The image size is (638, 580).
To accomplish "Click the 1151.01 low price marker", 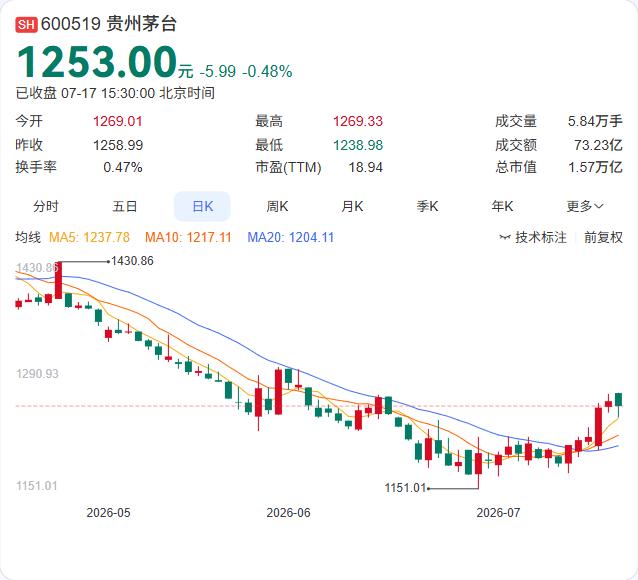I will (x=405, y=488).
